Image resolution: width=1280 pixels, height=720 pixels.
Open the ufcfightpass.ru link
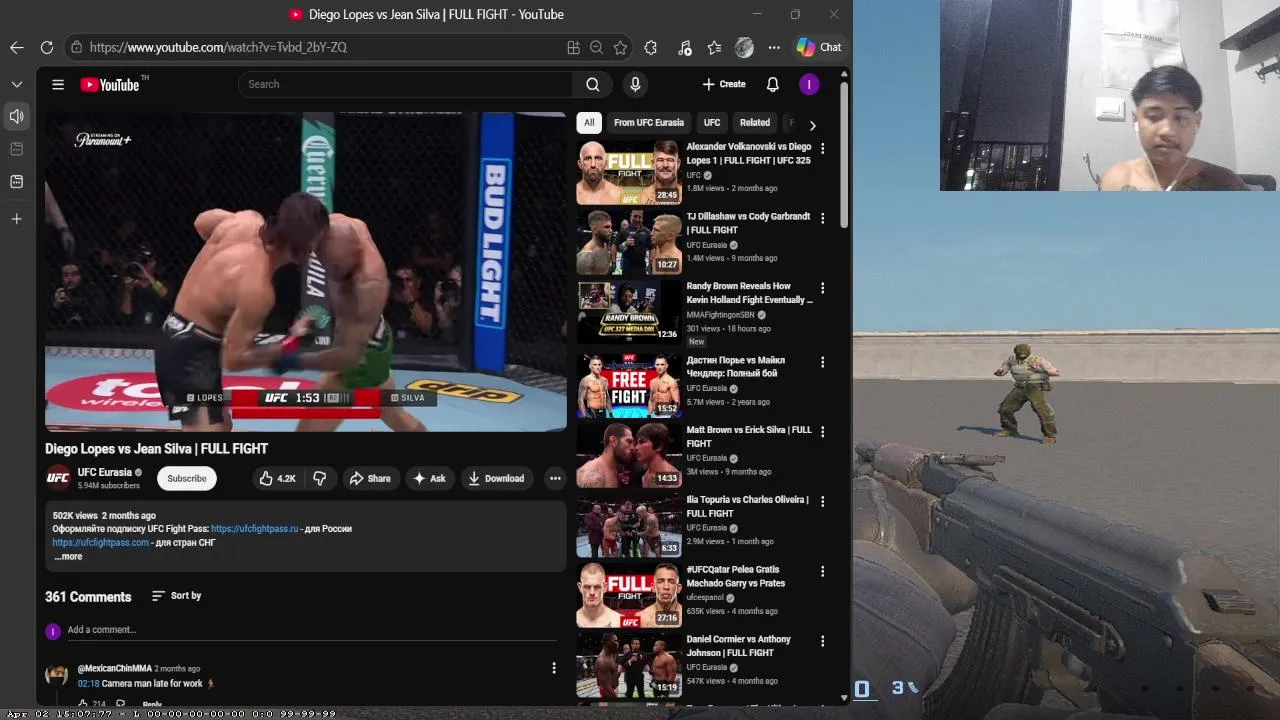click(x=255, y=529)
